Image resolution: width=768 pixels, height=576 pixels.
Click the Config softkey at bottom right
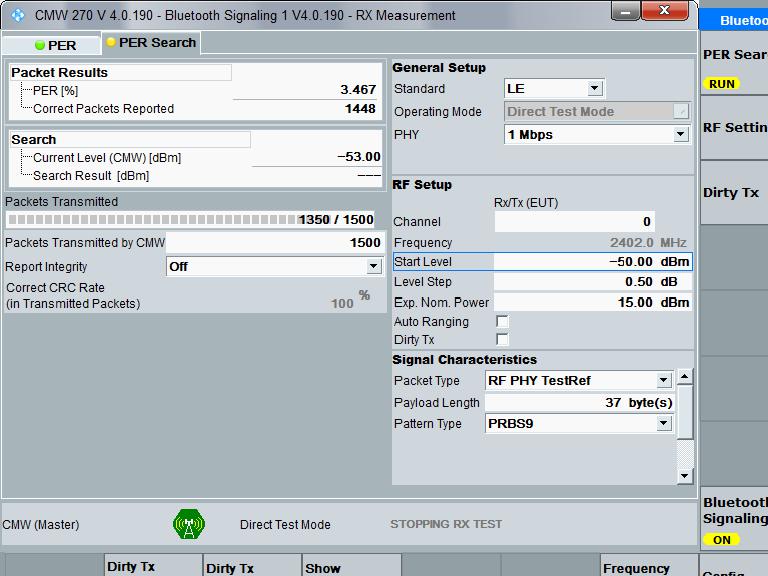(734, 566)
